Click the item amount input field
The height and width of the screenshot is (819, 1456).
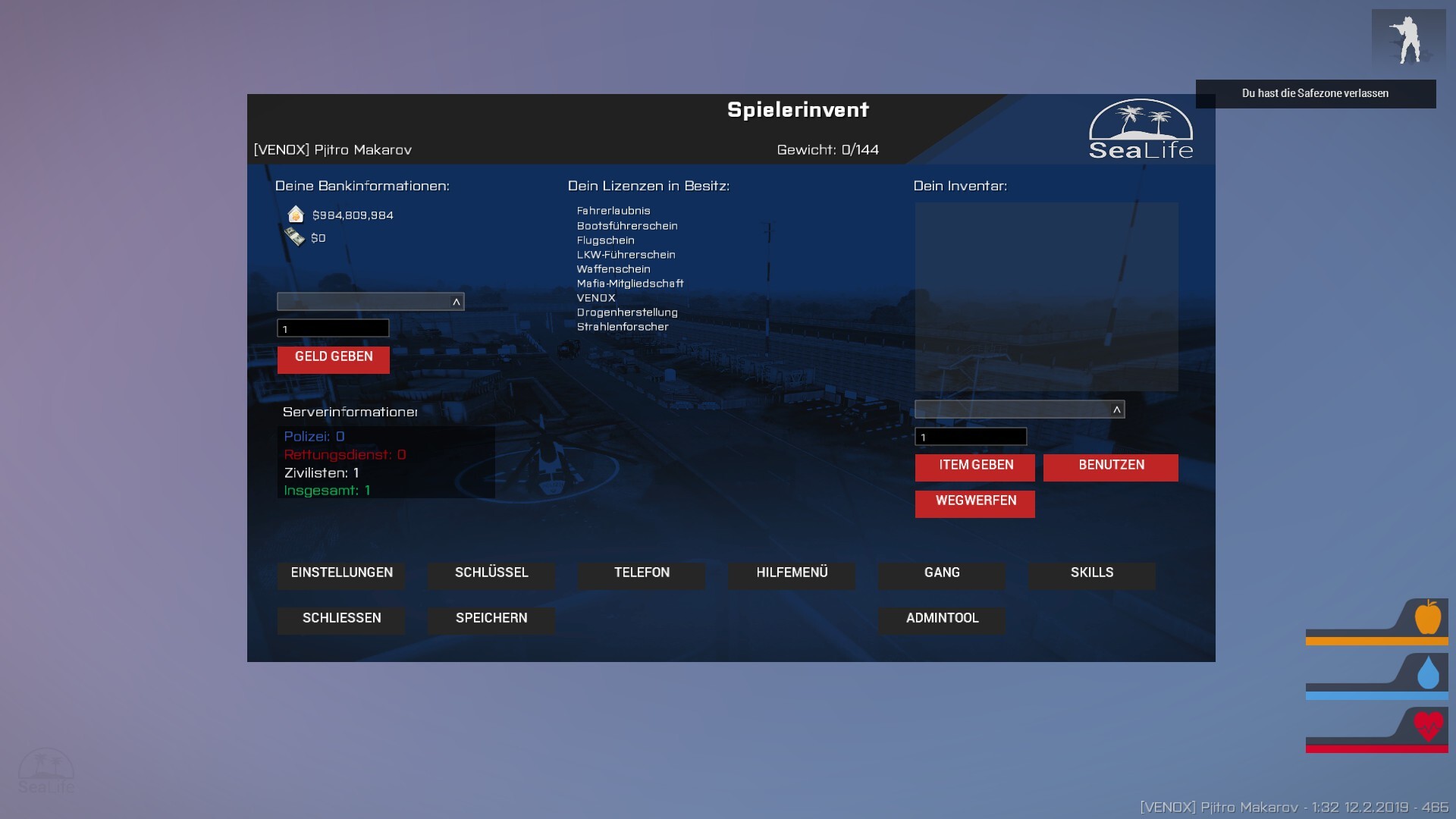coord(971,437)
